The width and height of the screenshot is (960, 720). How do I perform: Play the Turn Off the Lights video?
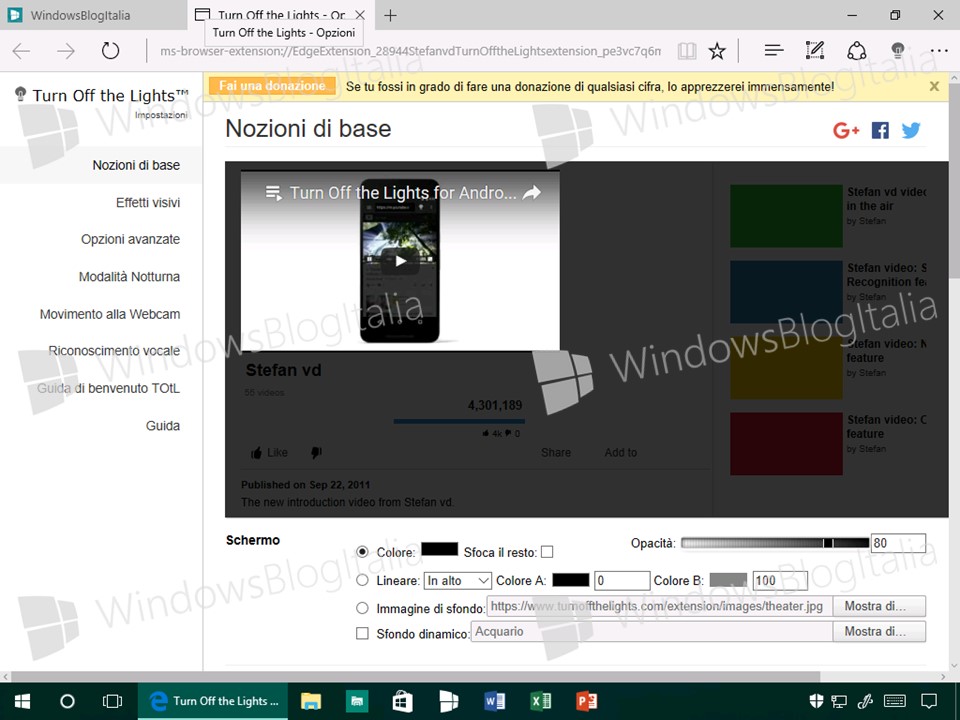(x=400, y=261)
